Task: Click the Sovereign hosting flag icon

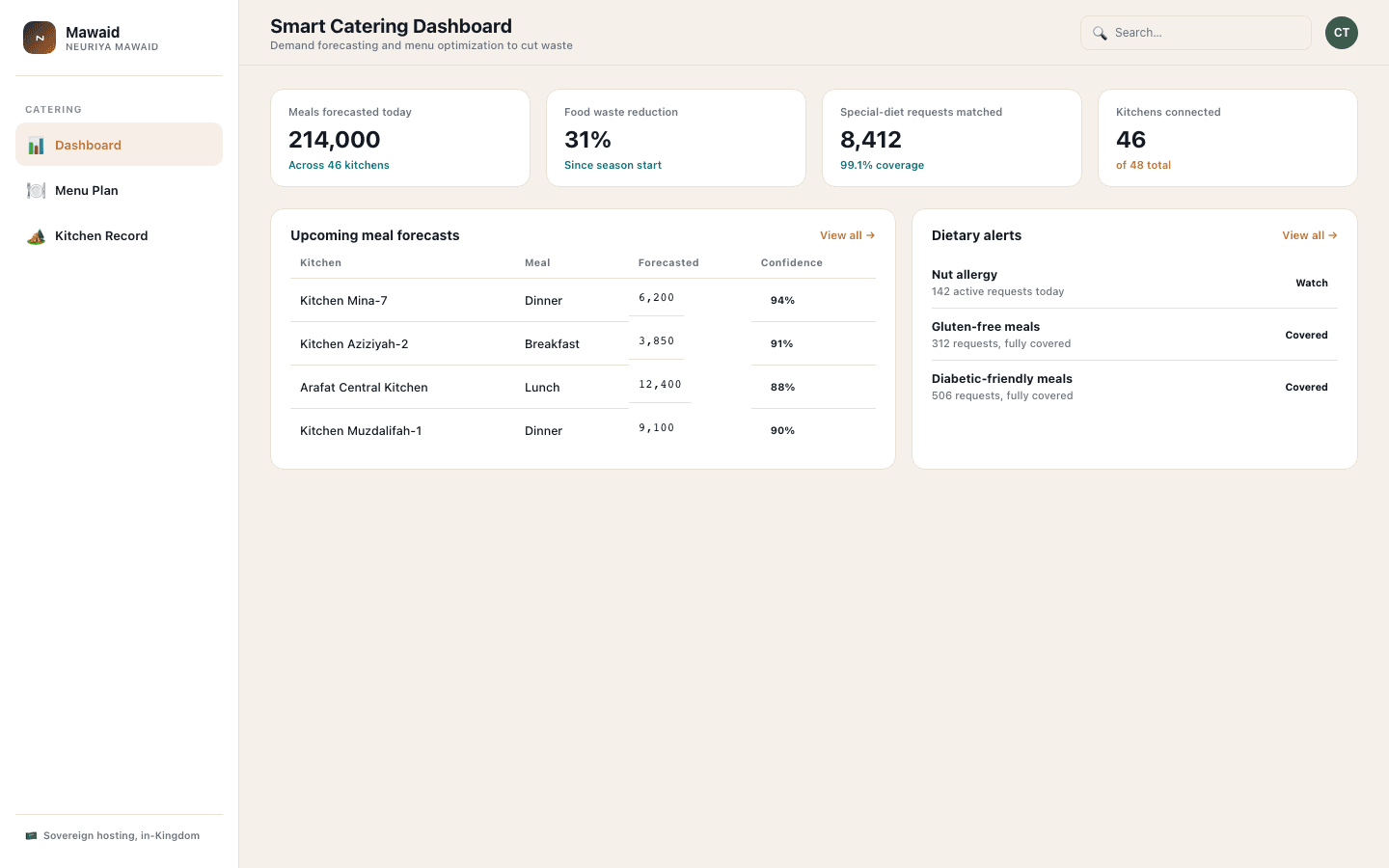Action: pos(31,836)
